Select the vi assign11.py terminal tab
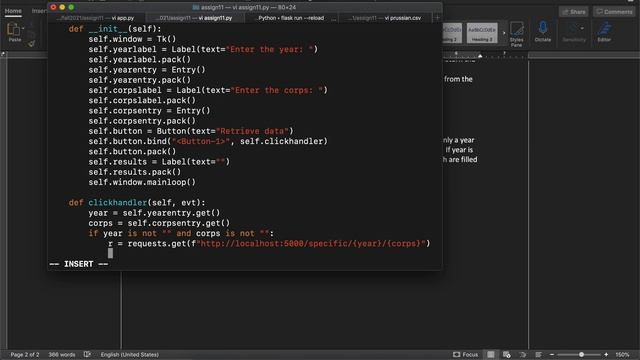Viewport: 640px width, 360px height. (194, 18)
